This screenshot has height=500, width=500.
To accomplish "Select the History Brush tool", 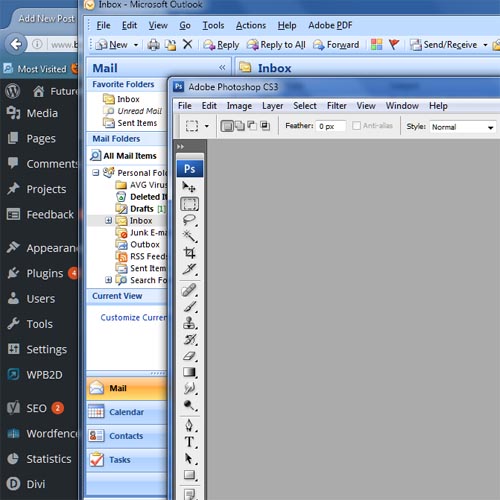I will [189, 339].
